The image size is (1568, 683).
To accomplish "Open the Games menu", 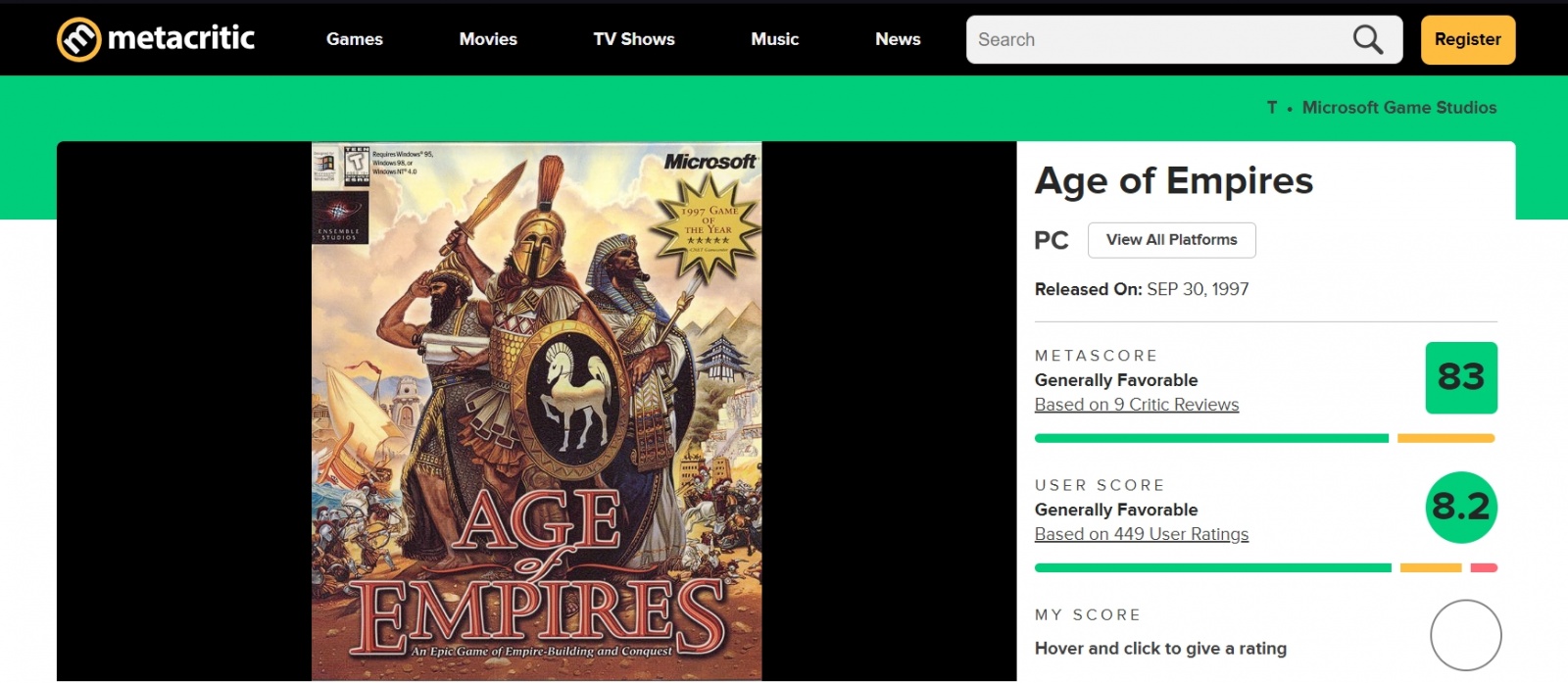I will click(355, 39).
